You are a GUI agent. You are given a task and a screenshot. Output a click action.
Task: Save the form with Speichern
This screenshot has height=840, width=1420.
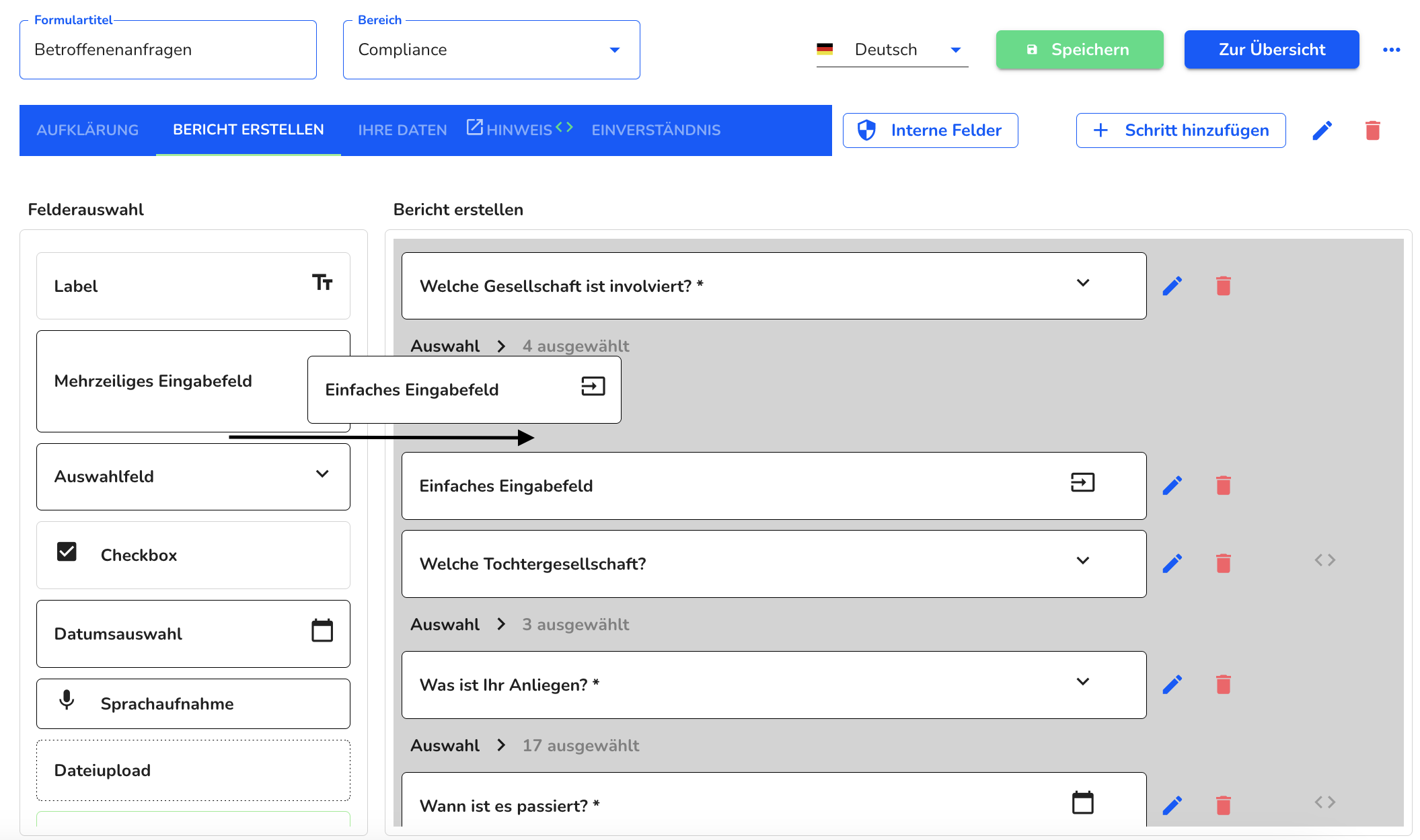[x=1079, y=50]
